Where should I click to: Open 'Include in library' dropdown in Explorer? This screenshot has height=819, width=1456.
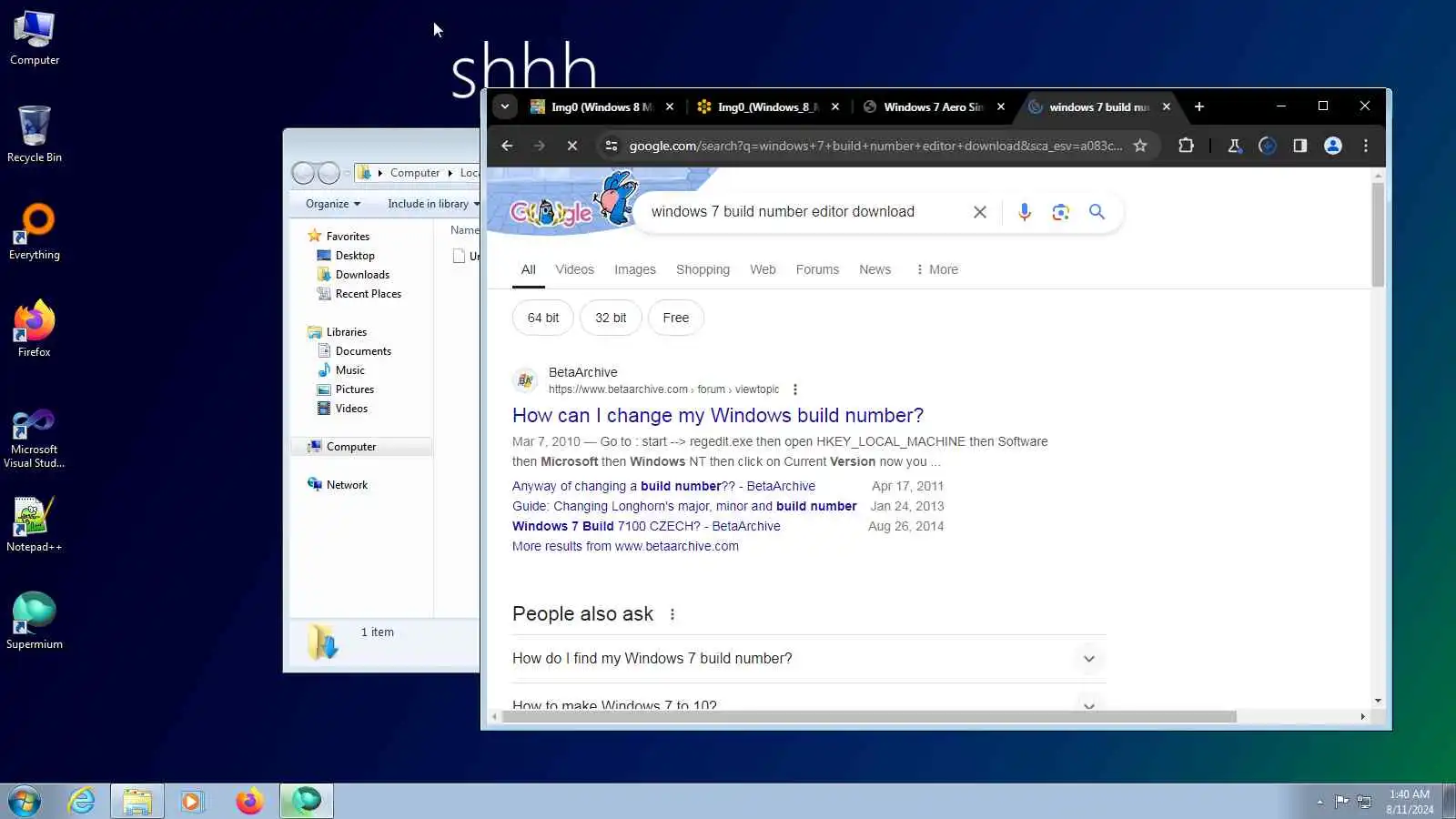433,204
